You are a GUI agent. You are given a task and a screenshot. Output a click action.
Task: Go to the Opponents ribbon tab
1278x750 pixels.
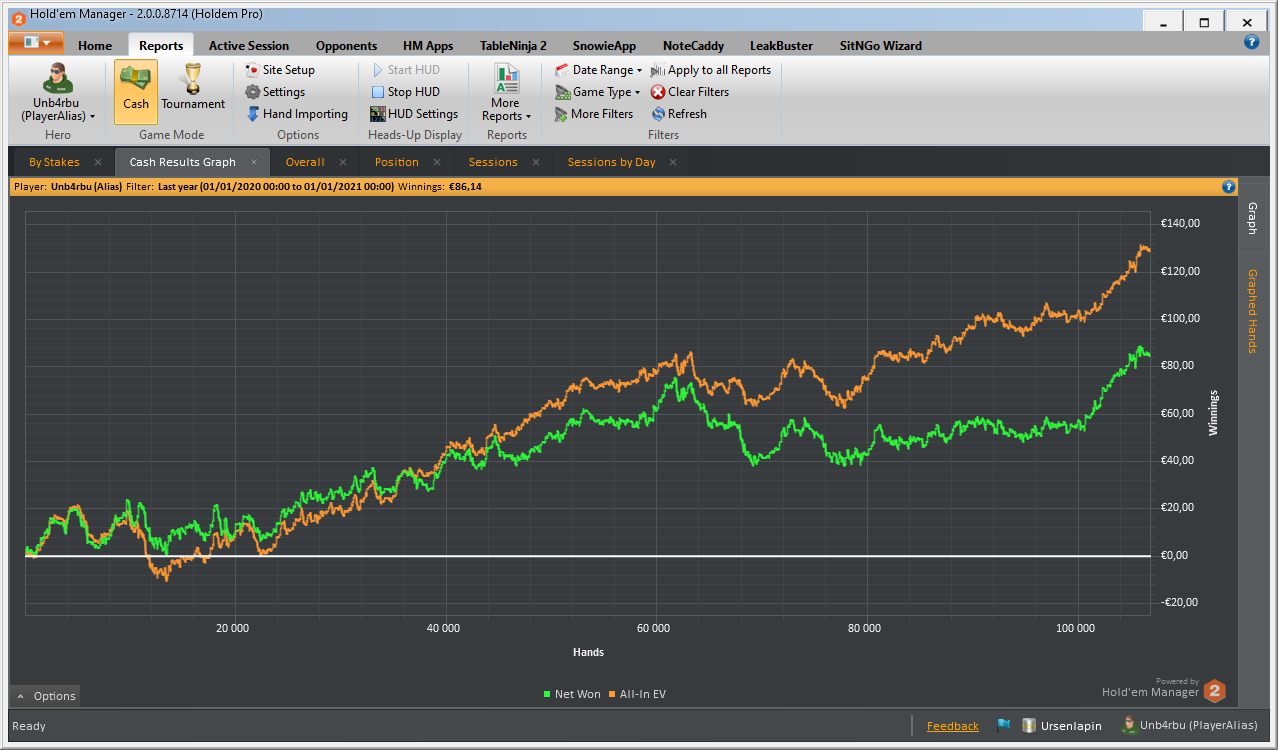click(346, 45)
